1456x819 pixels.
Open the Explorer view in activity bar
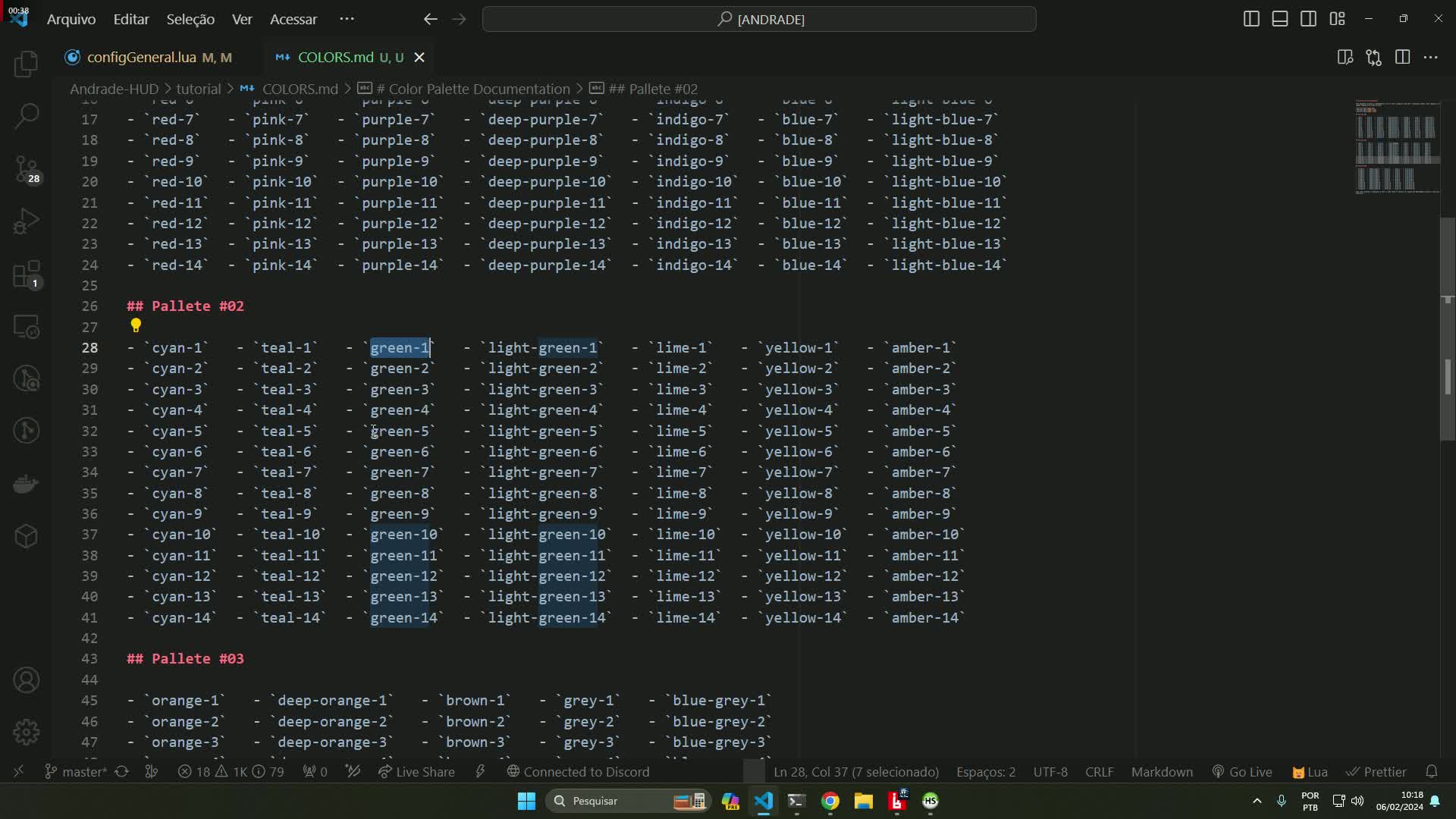(x=27, y=64)
